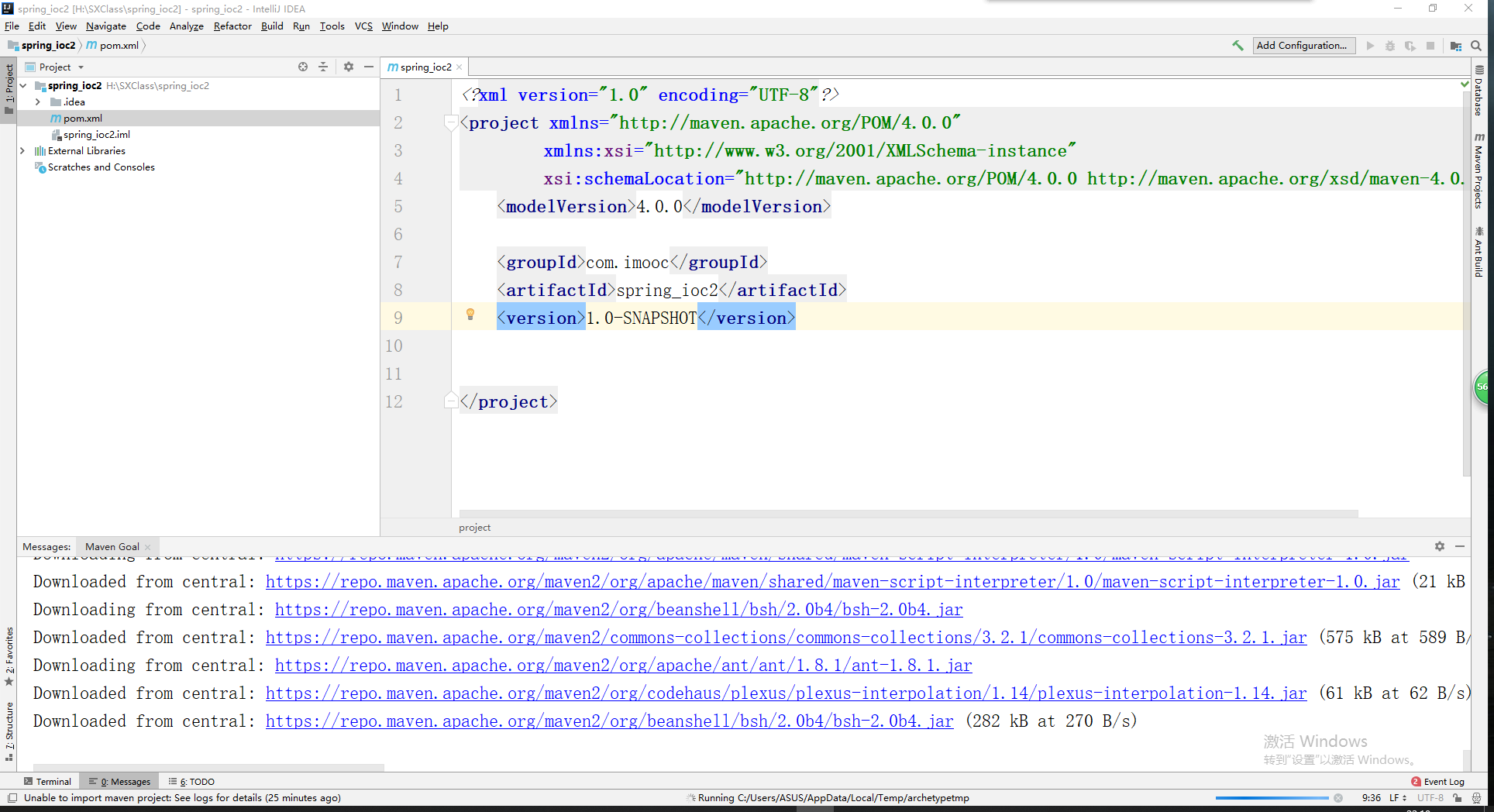Open the commons-collections-3.2.1.jar link
Viewport: 1494px width, 812px height.
[786, 638]
